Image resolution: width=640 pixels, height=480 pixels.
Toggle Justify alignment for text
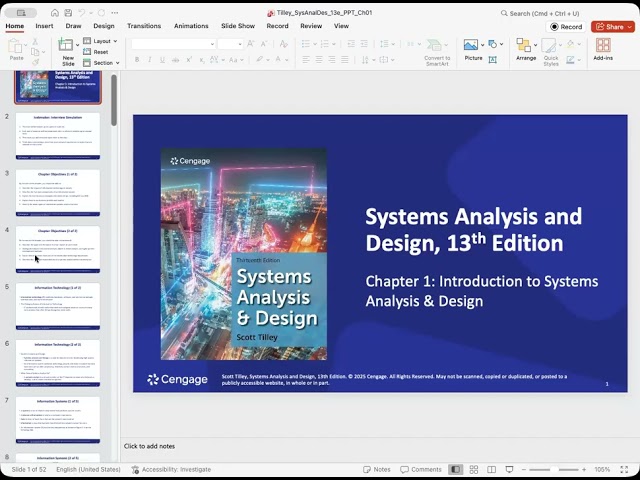(345, 60)
